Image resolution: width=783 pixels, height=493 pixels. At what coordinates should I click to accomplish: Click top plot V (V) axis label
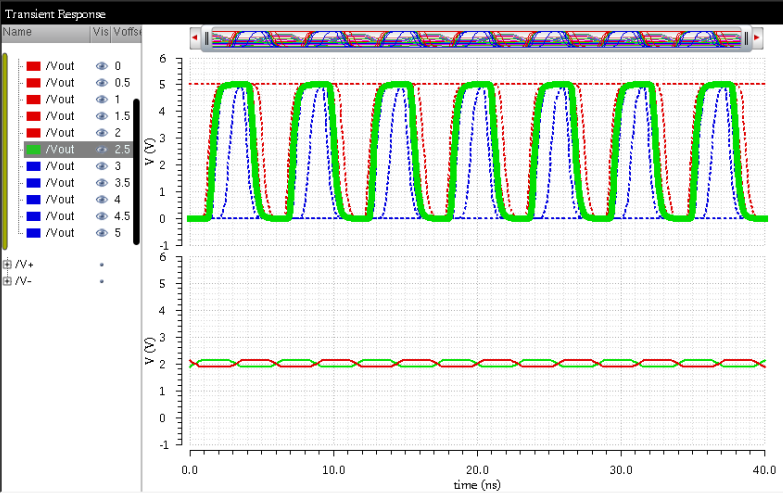tap(150, 151)
